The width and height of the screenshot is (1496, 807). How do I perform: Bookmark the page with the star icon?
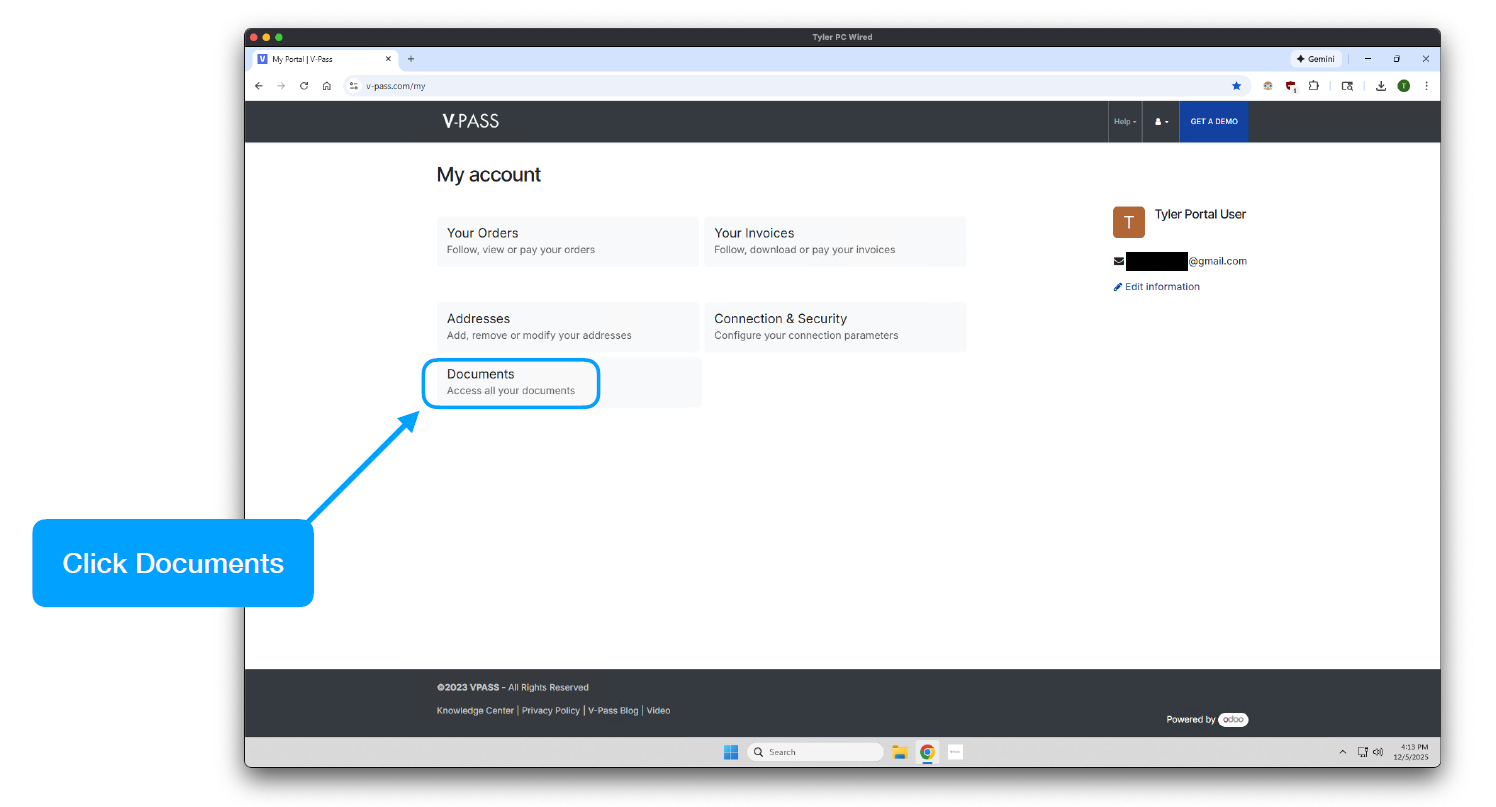1236,86
